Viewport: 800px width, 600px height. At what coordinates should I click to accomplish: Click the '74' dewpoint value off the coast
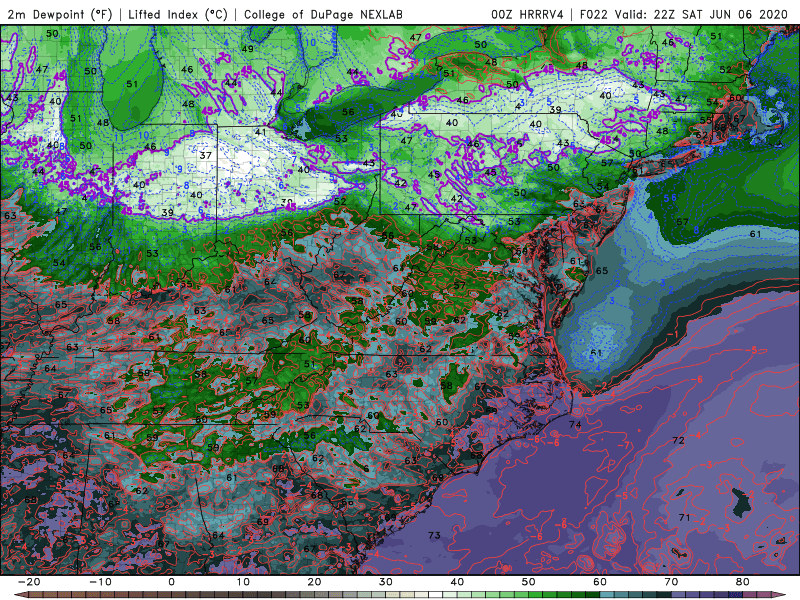pyautogui.click(x=575, y=424)
